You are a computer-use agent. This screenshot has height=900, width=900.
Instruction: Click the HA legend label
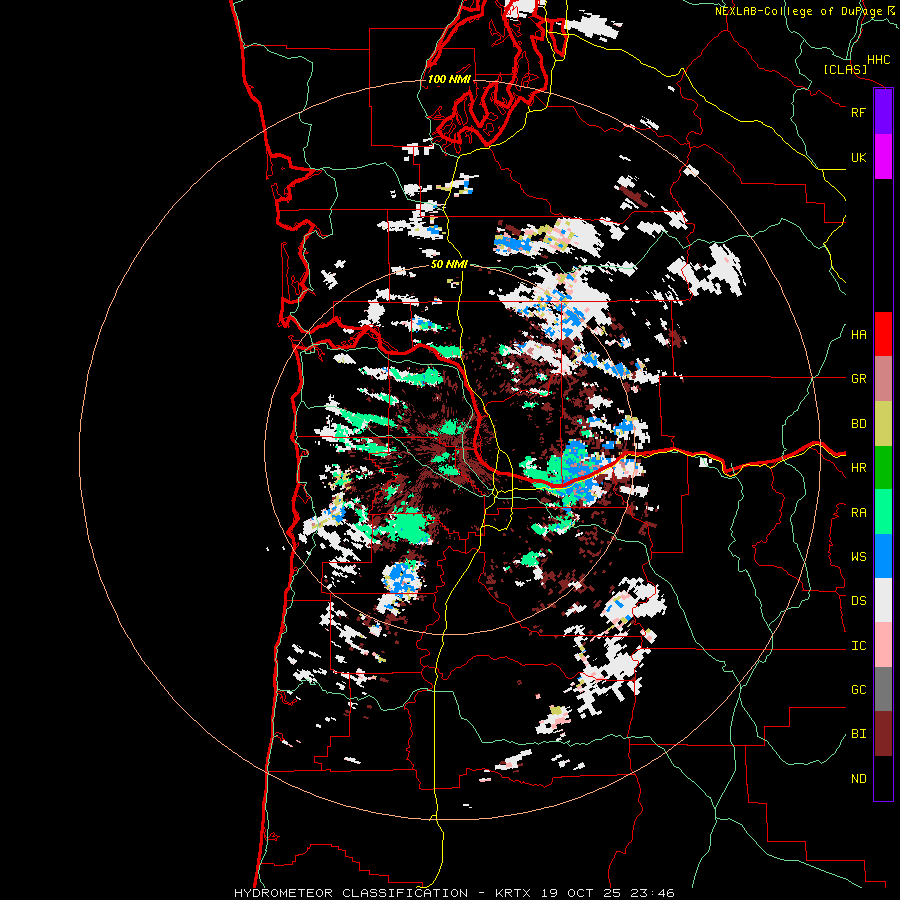858,335
